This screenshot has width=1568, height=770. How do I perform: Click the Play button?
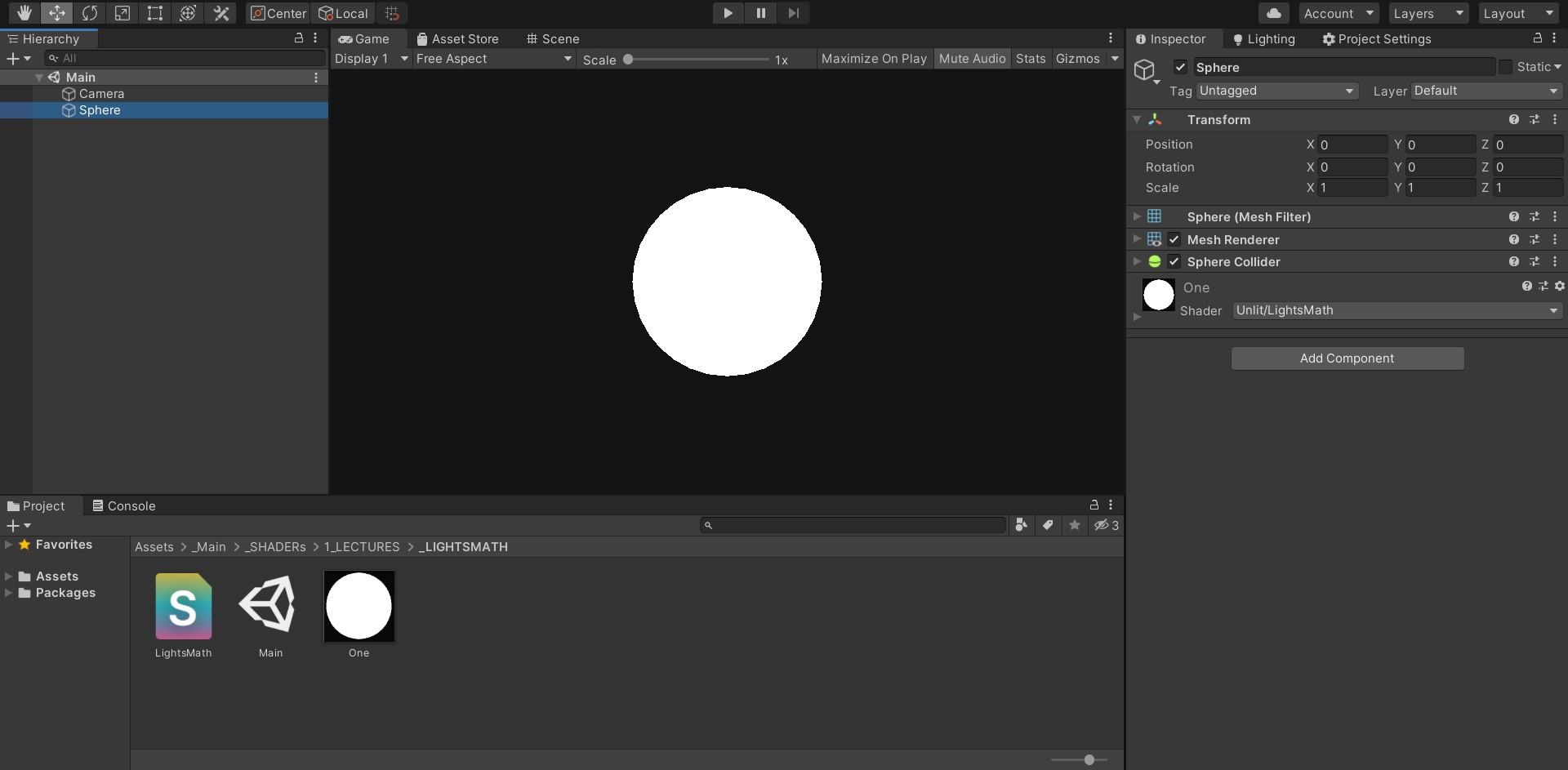tap(728, 13)
